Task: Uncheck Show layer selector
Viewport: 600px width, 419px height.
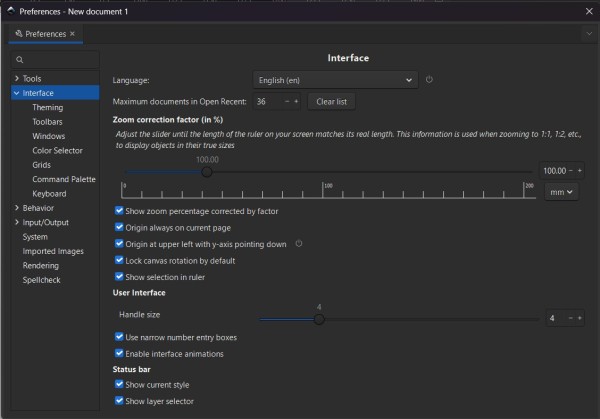Action: 119,401
